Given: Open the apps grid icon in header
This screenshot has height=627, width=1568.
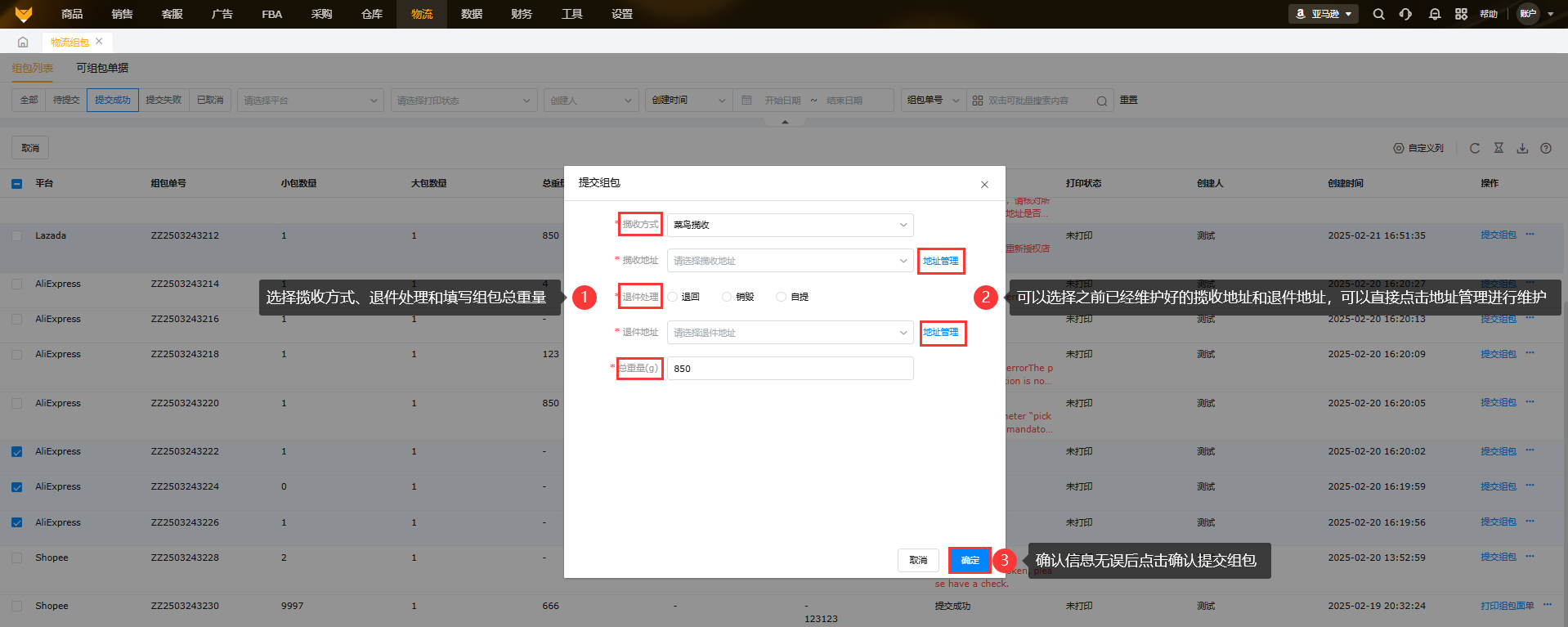Looking at the screenshot, I should pyautogui.click(x=1461, y=14).
